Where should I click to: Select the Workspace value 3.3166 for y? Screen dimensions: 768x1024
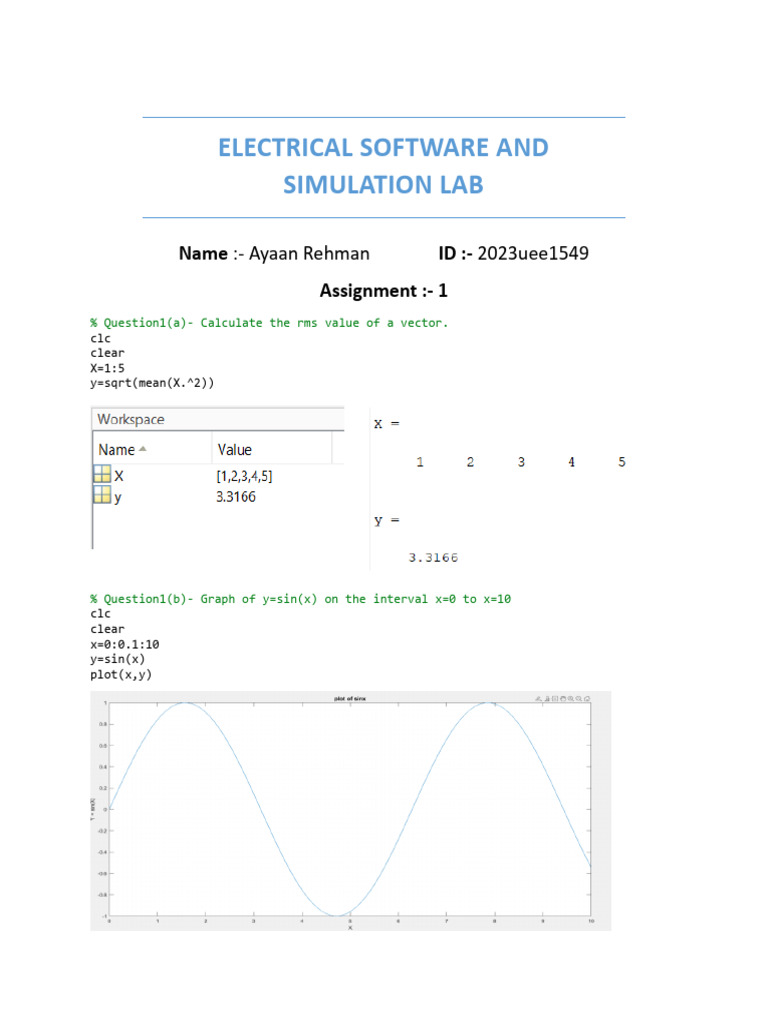pyautogui.click(x=236, y=496)
